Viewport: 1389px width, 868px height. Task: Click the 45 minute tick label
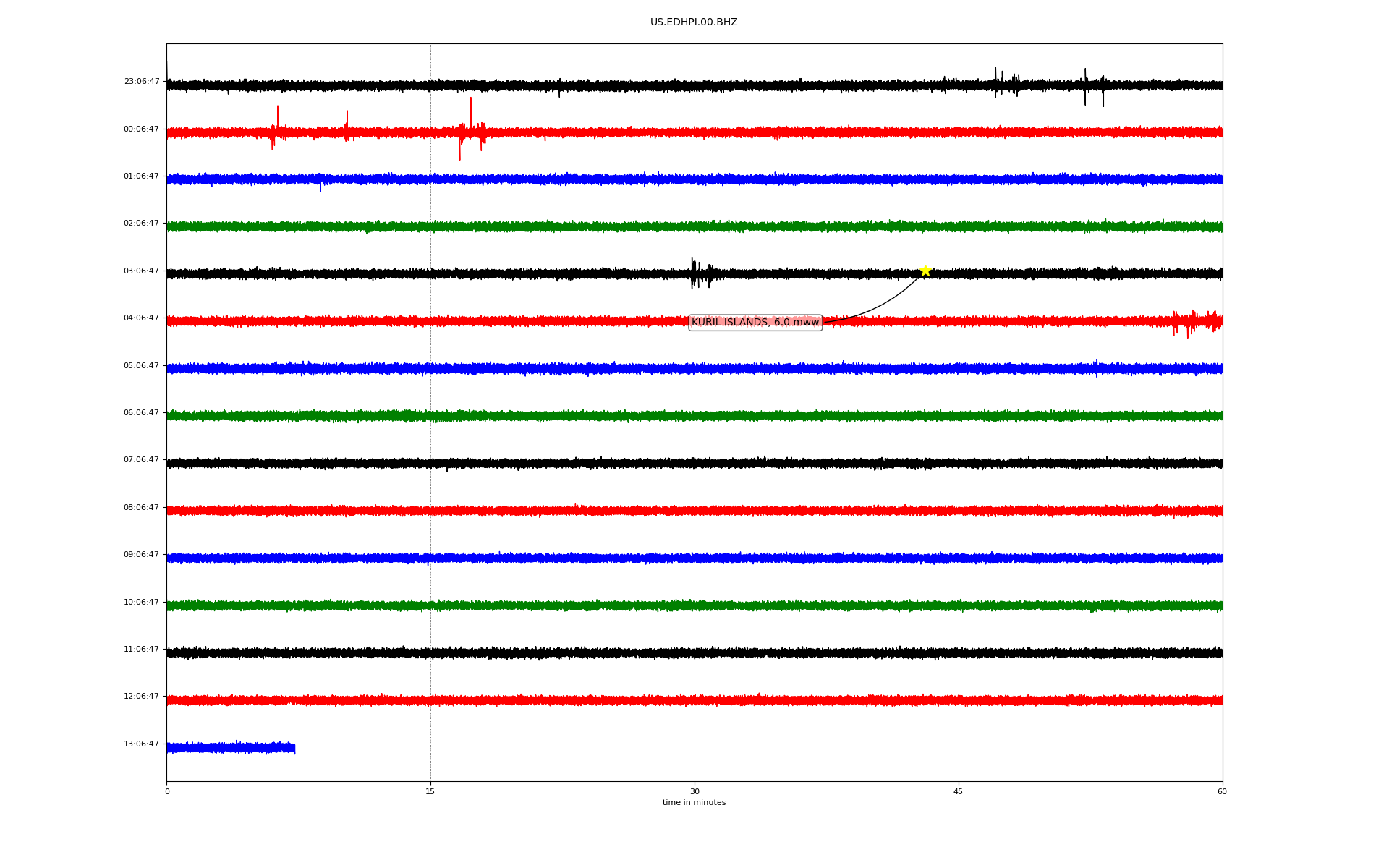(x=959, y=792)
